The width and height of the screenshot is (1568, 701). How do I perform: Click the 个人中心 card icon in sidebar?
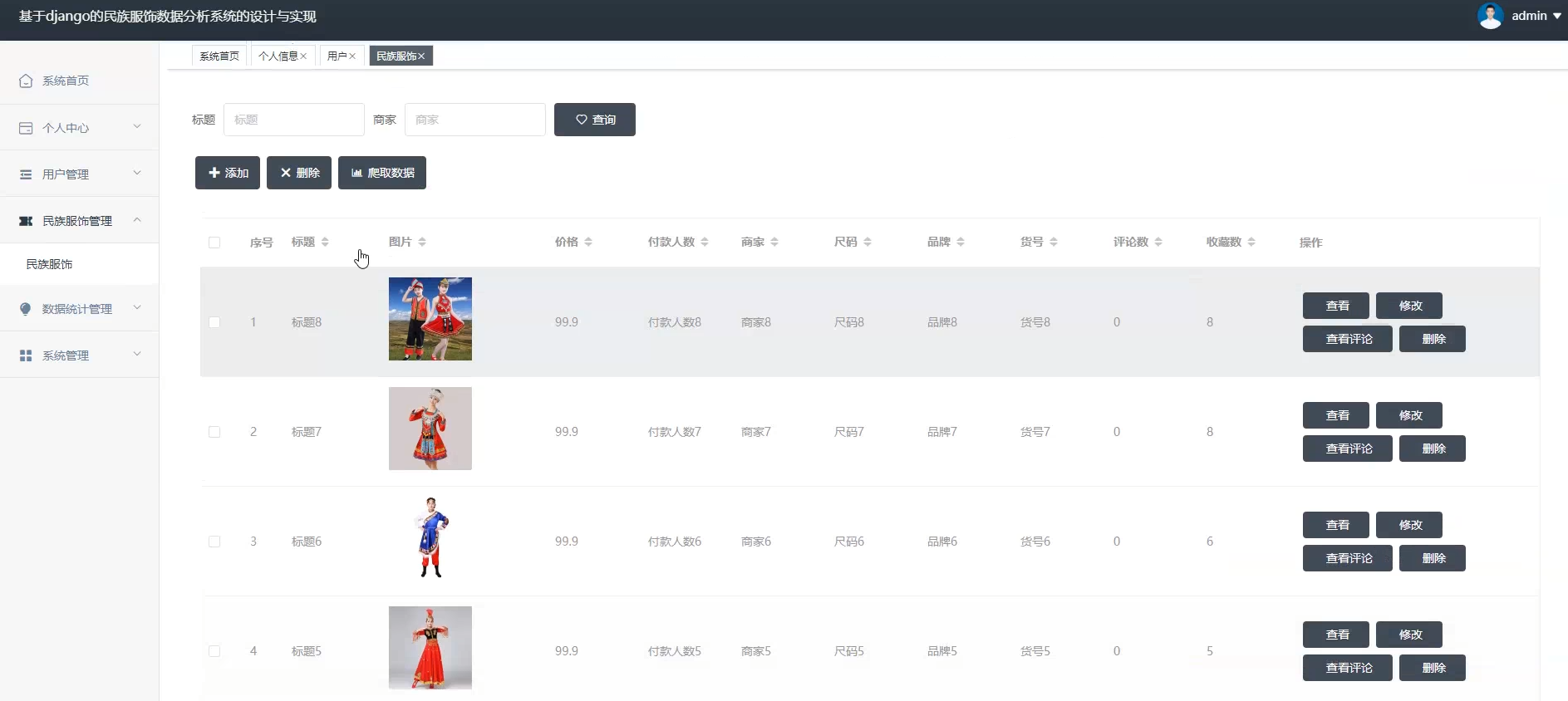(x=26, y=128)
